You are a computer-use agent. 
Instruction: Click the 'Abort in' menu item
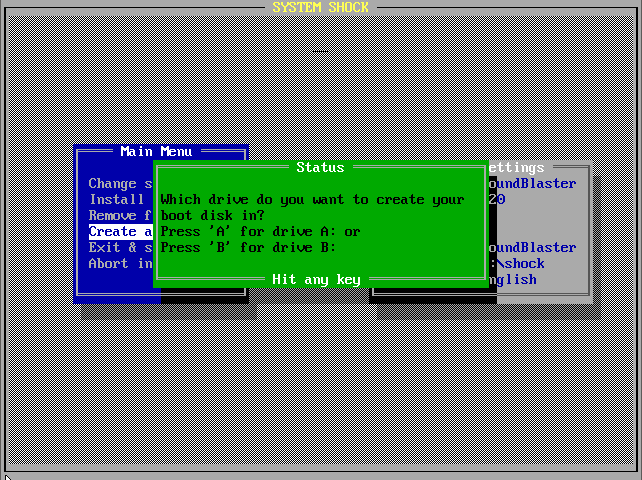pos(120,264)
